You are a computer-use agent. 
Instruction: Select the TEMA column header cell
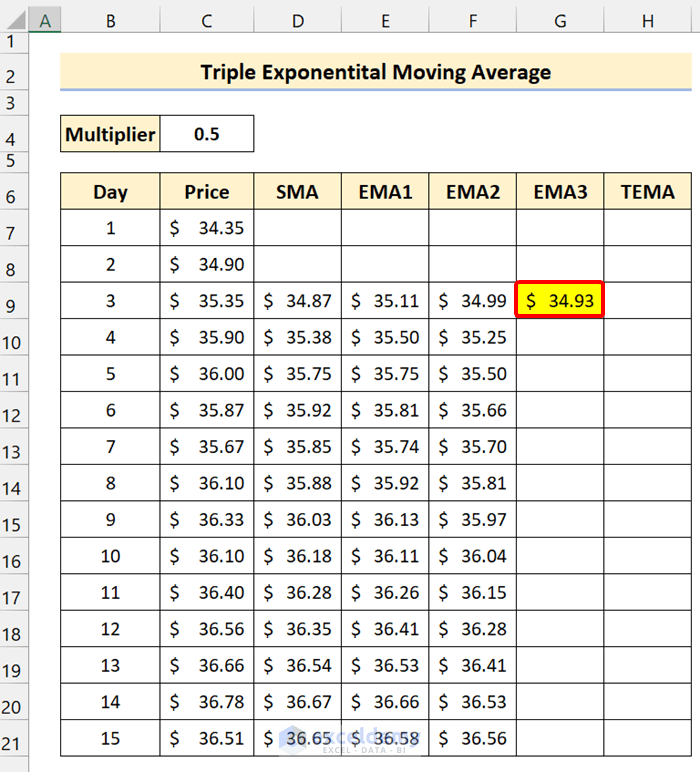pos(647,192)
